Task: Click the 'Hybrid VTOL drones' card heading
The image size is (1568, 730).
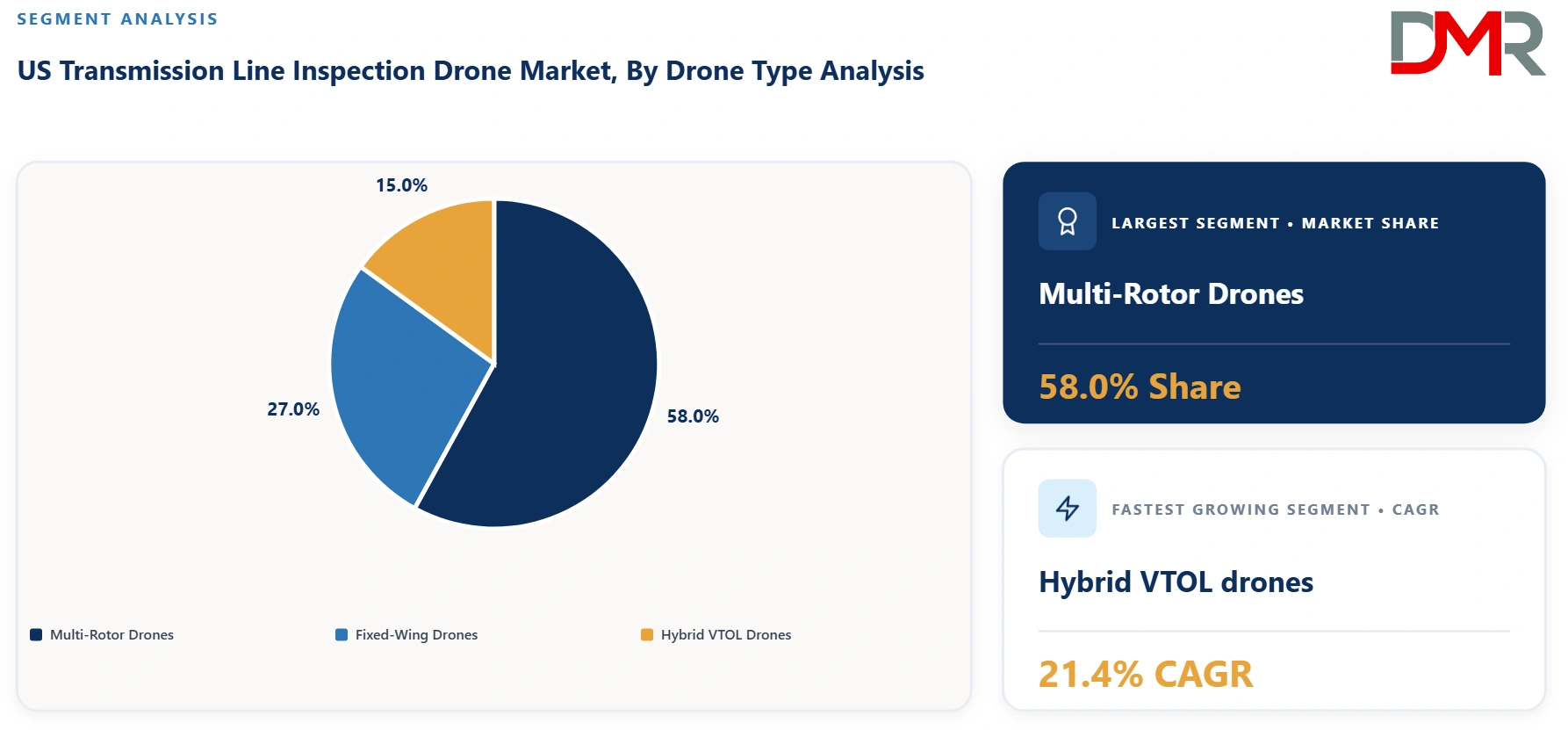Action: [x=1176, y=582]
